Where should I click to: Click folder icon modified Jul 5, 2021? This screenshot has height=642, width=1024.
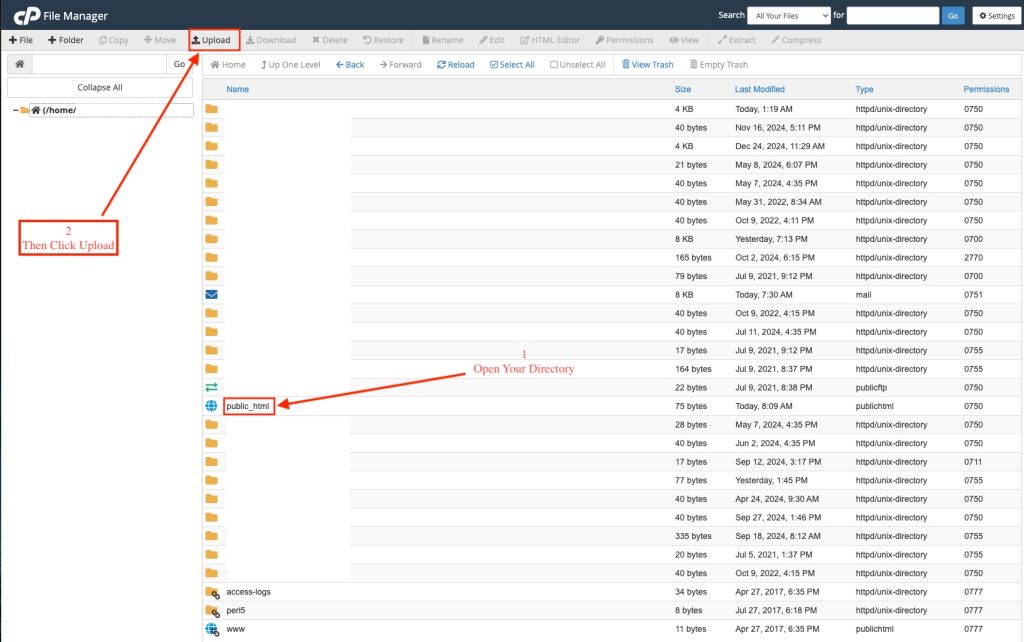[211, 554]
